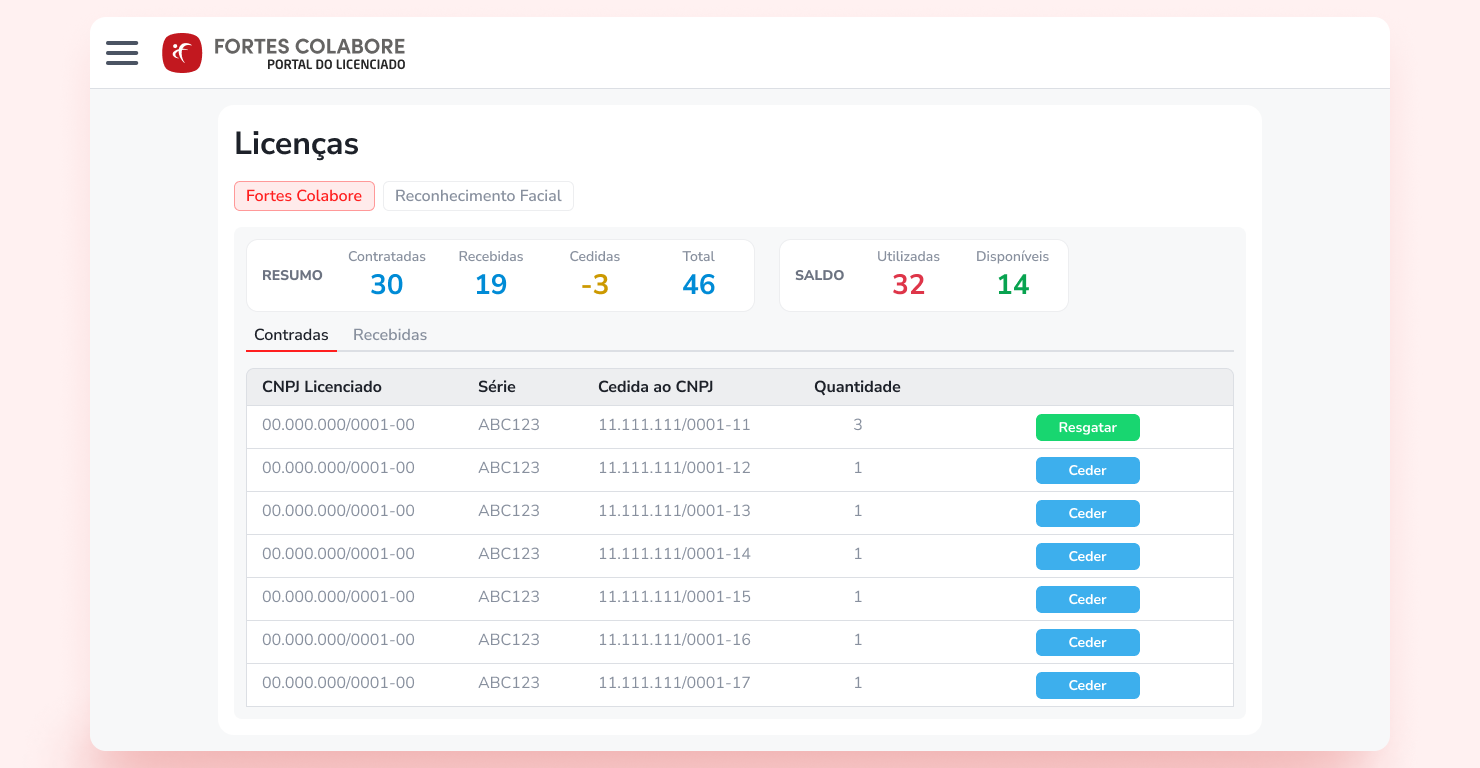Image resolution: width=1480 pixels, height=768 pixels.
Task: Select the Fortes Colabore filter
Action: [304, 196]
